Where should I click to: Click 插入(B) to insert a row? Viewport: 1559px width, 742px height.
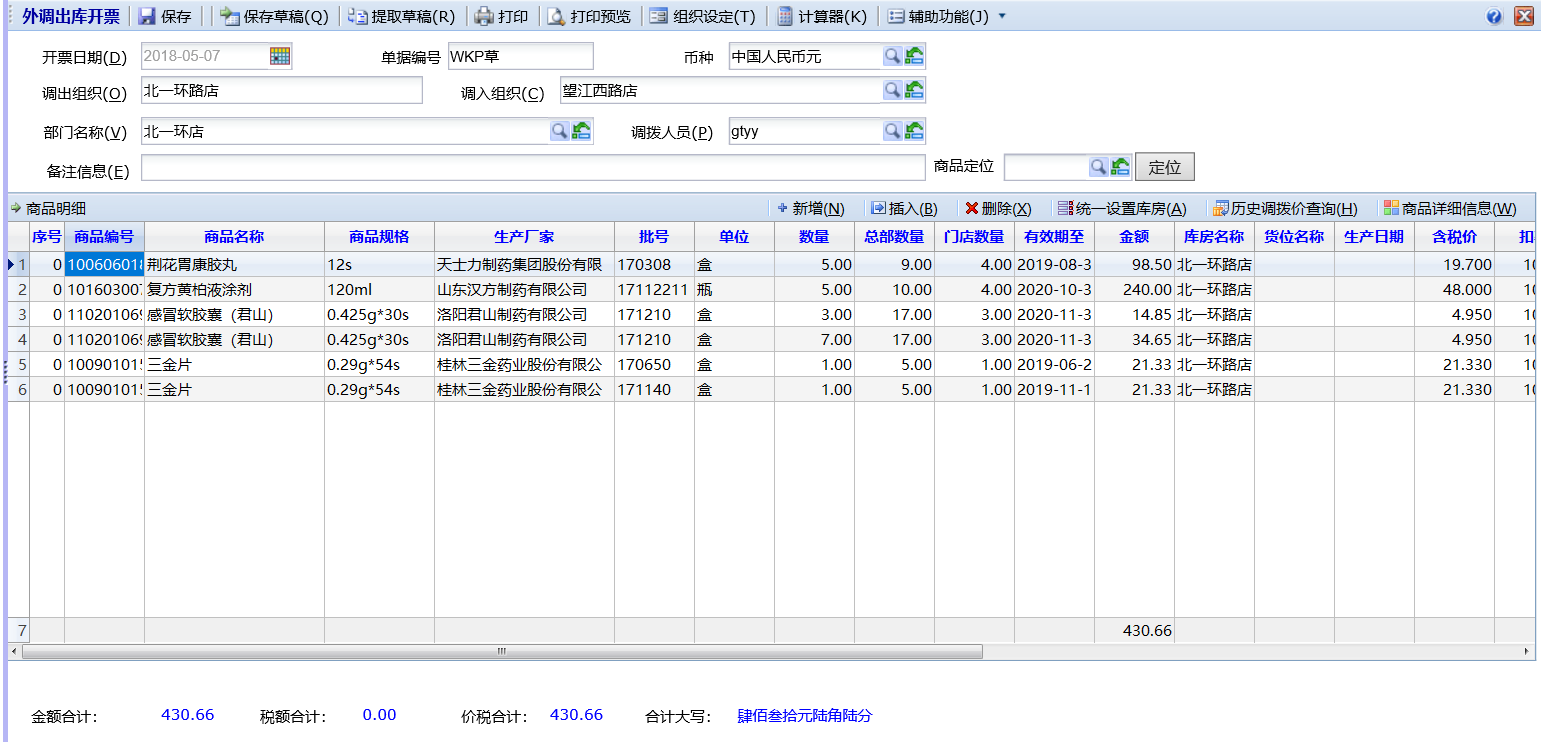pyautogui.click(x=904, y=208)
